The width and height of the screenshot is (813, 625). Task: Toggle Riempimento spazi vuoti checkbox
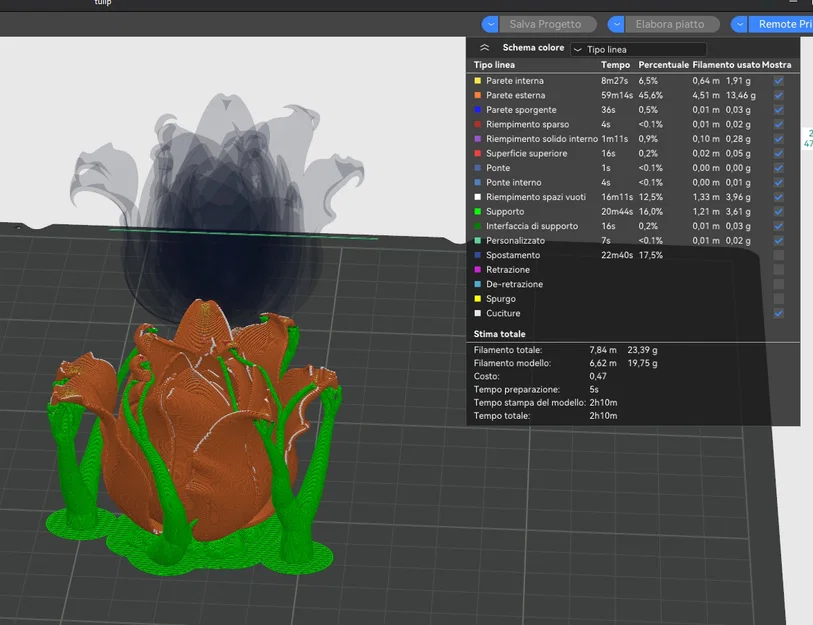tap(778, 197)
